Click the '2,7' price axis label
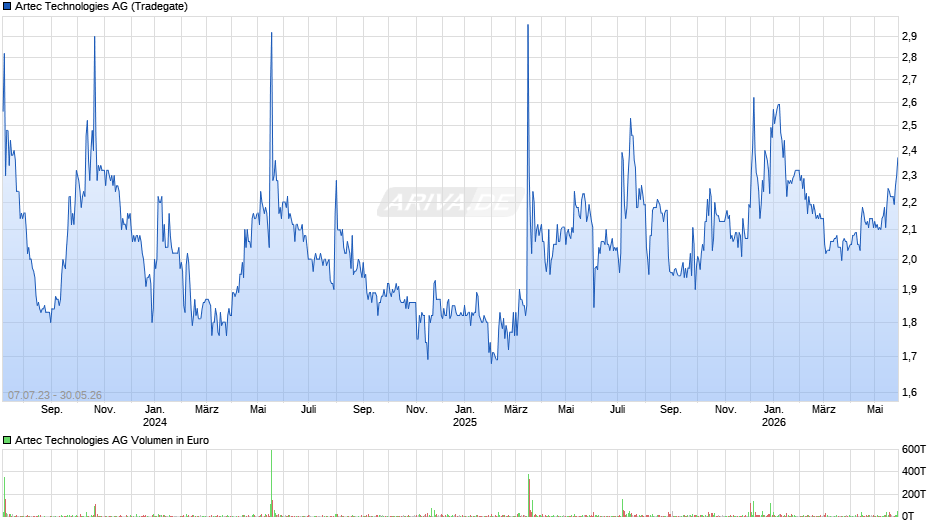 tap(909, 80)
